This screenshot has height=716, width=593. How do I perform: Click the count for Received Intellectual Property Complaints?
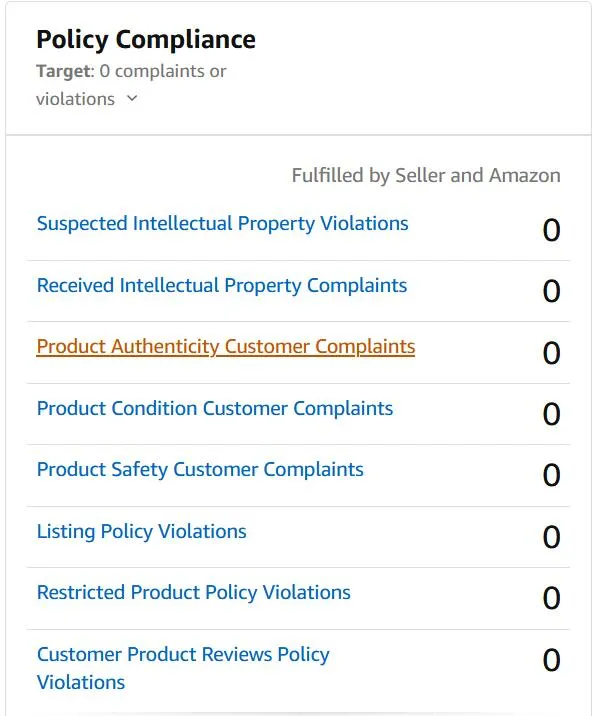[551, 291]
